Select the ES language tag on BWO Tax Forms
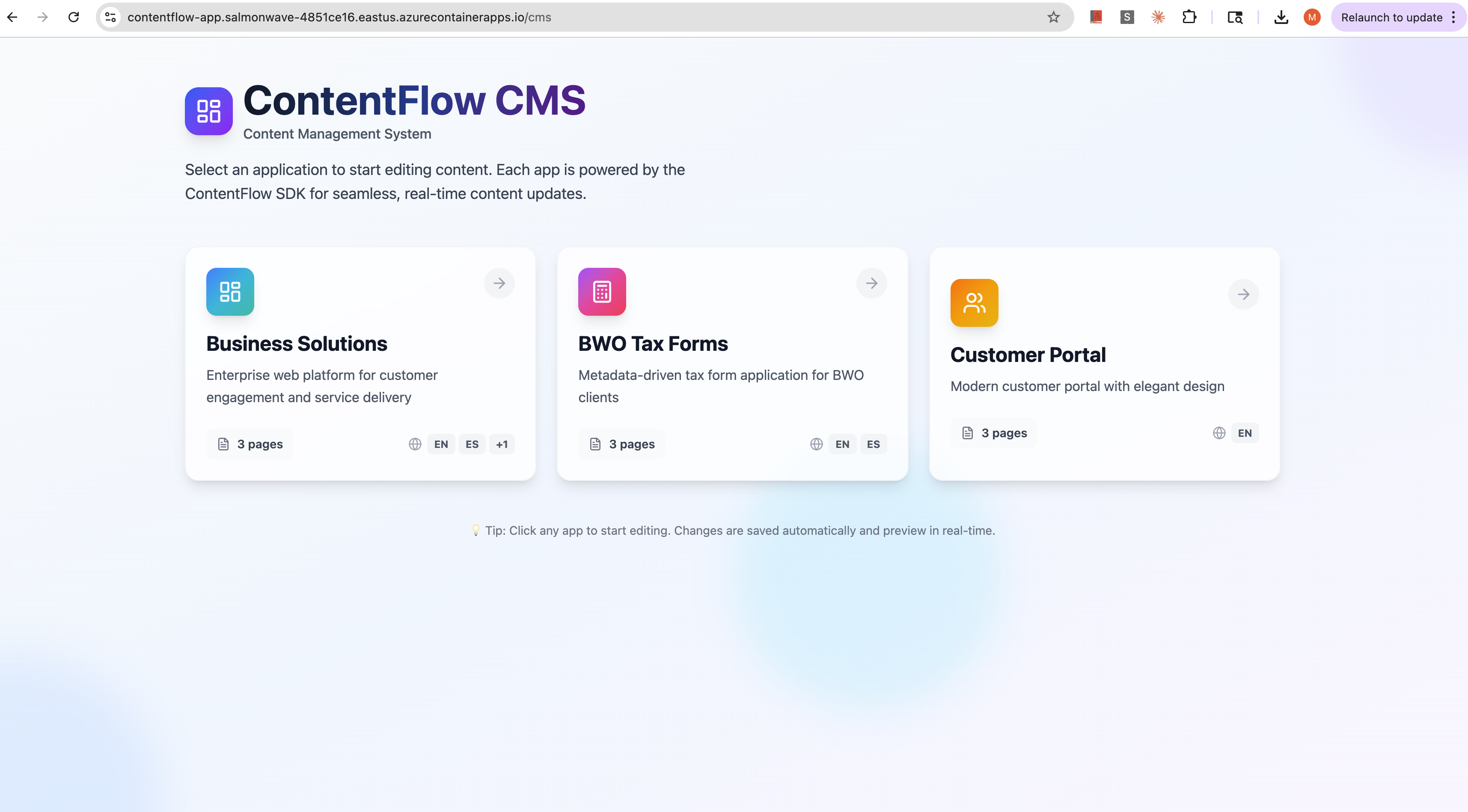This screenshot has height=812, width=1468. 873,444
